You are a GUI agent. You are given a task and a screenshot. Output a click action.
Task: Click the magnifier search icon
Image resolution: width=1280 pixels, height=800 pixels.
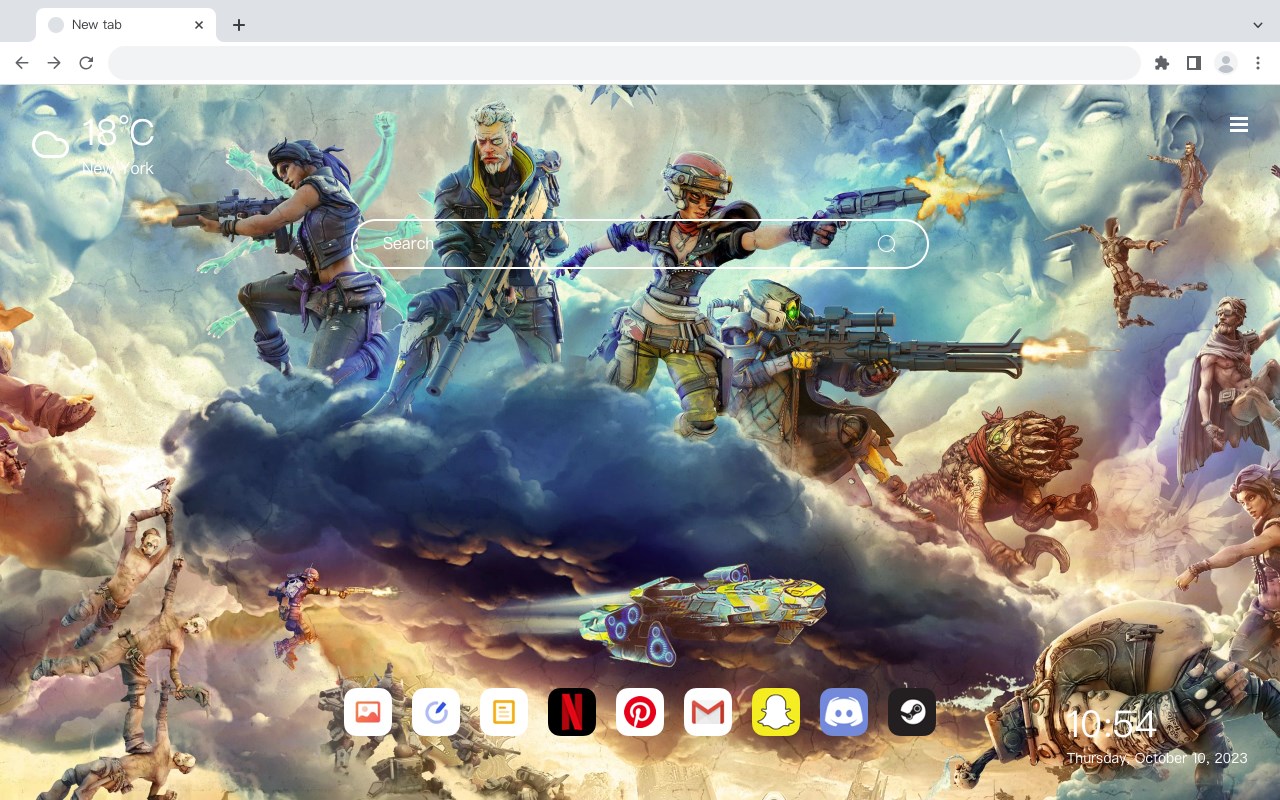click(x=886, y=244)
